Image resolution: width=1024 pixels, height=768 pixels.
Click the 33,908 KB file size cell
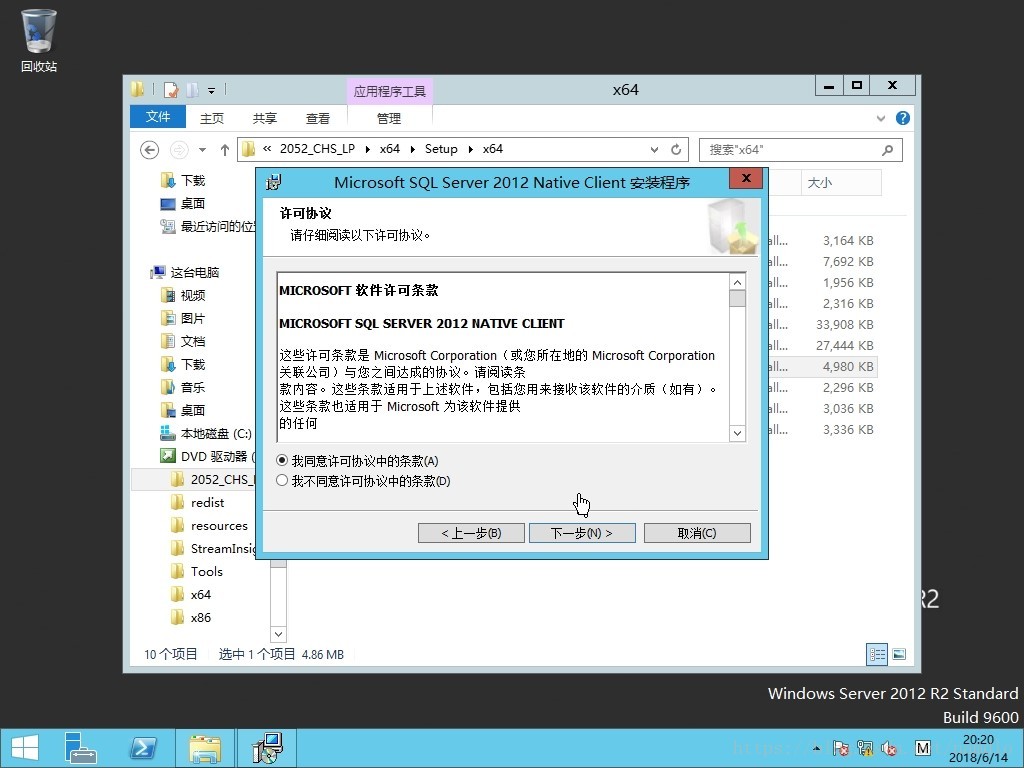[844, 325]
